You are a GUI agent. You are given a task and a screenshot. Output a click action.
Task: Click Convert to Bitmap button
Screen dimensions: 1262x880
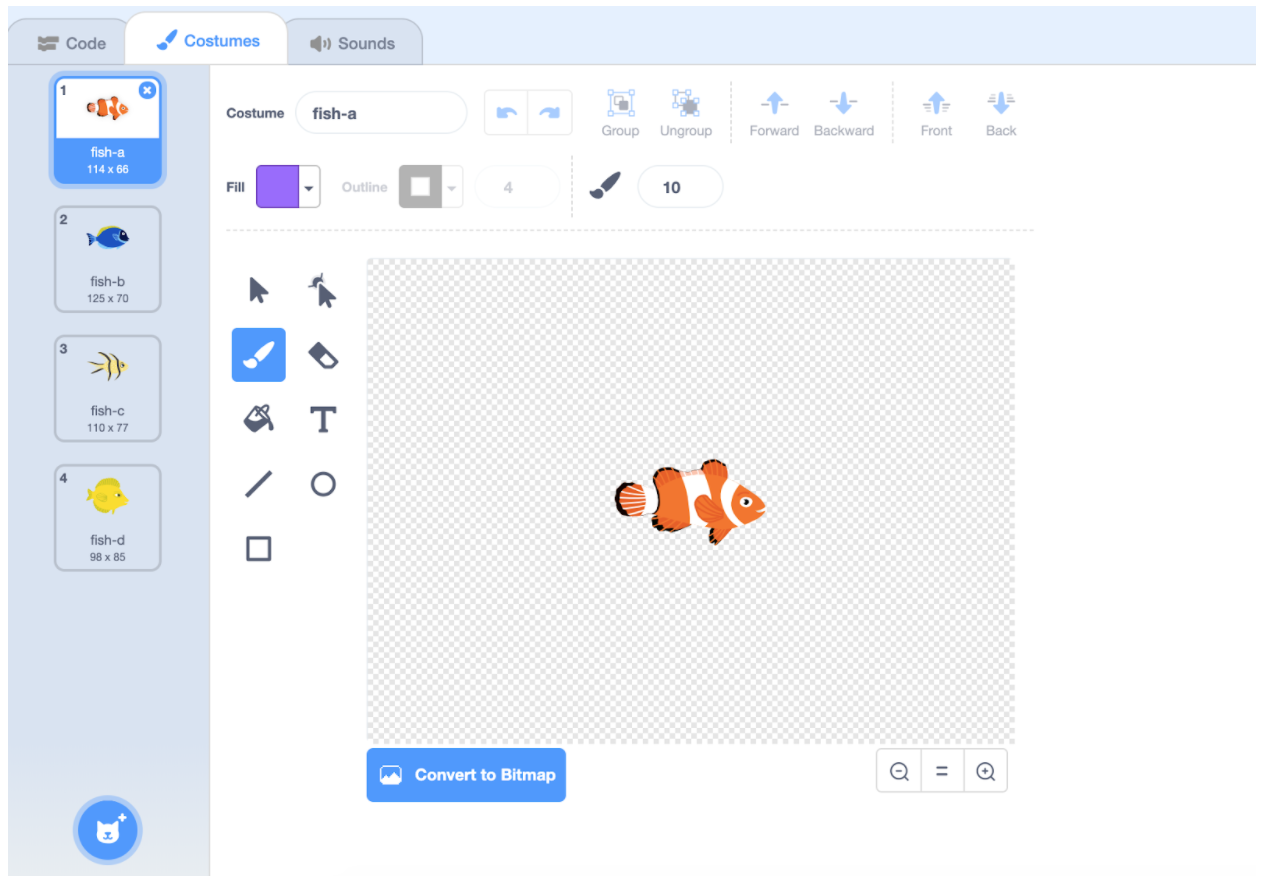[x=466, y=775]
